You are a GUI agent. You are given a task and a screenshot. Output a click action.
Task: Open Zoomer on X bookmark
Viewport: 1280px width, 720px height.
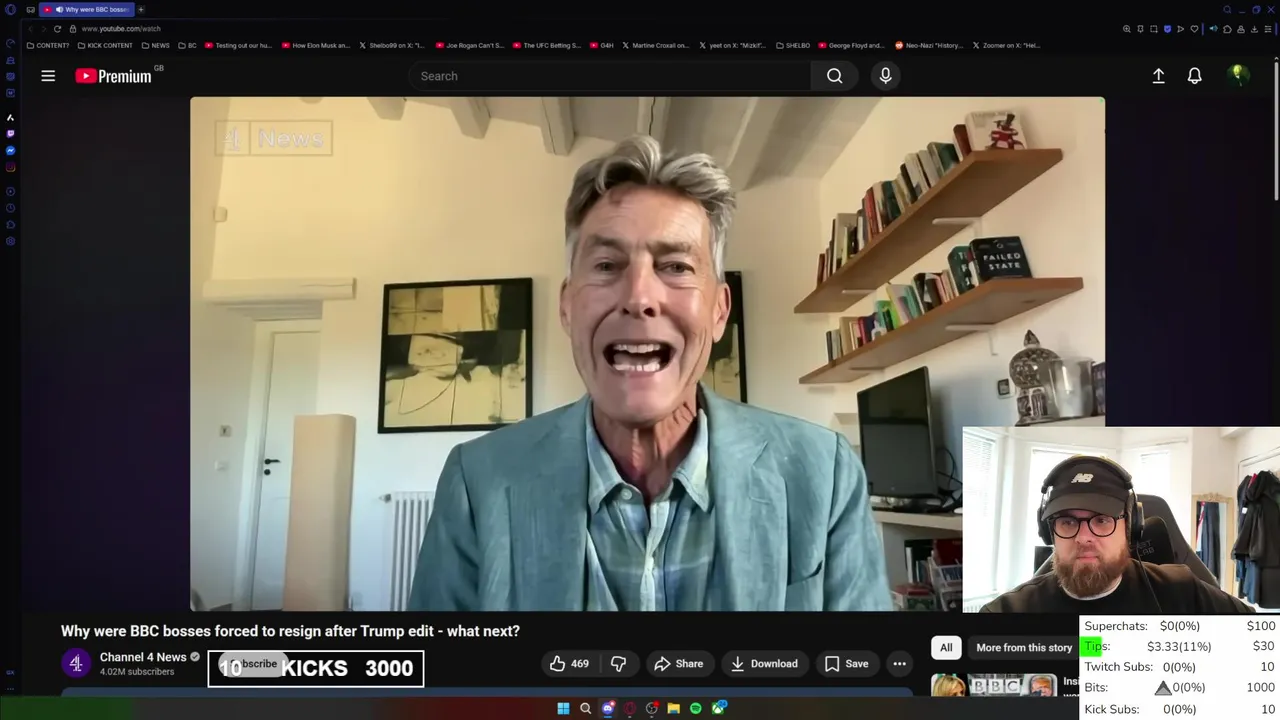pyautogui.click(x=1007, y=45)
